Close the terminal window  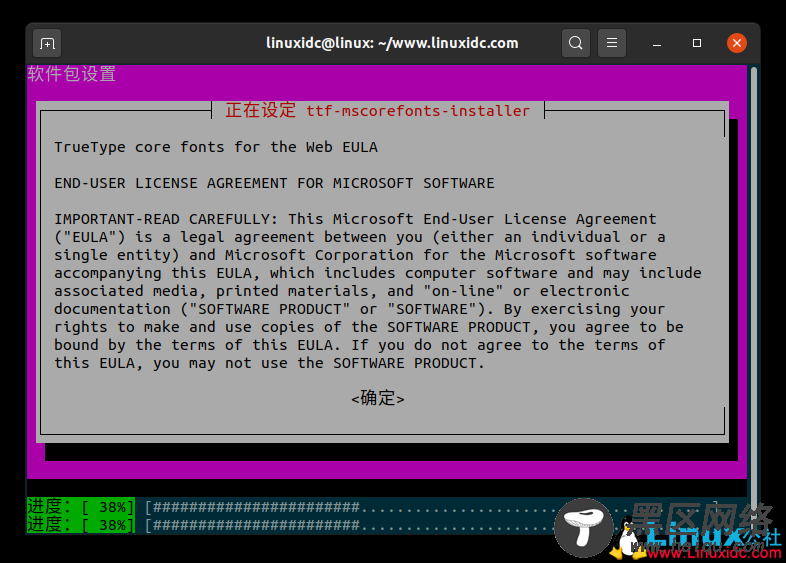(x=737, y=43)
